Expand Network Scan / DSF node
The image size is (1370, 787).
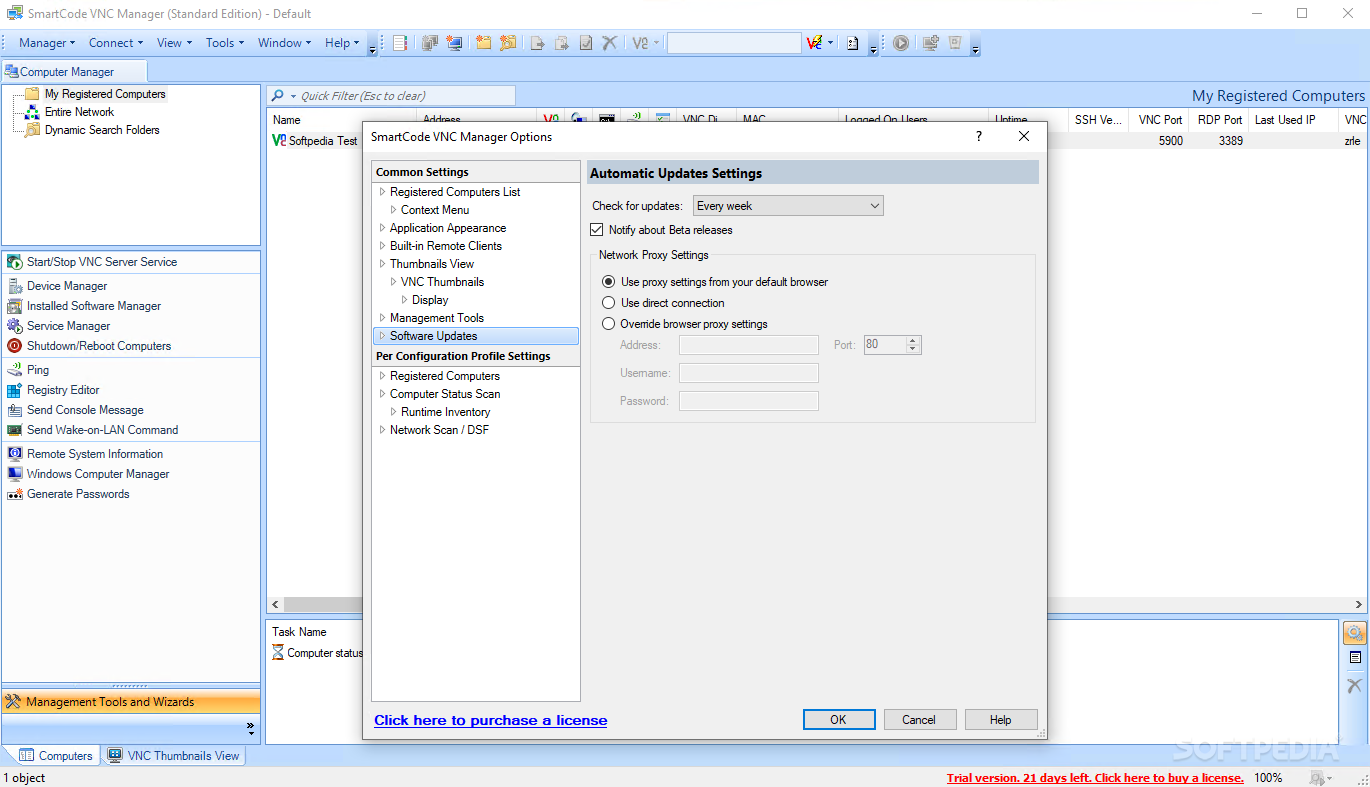click(x=382, y=430)
